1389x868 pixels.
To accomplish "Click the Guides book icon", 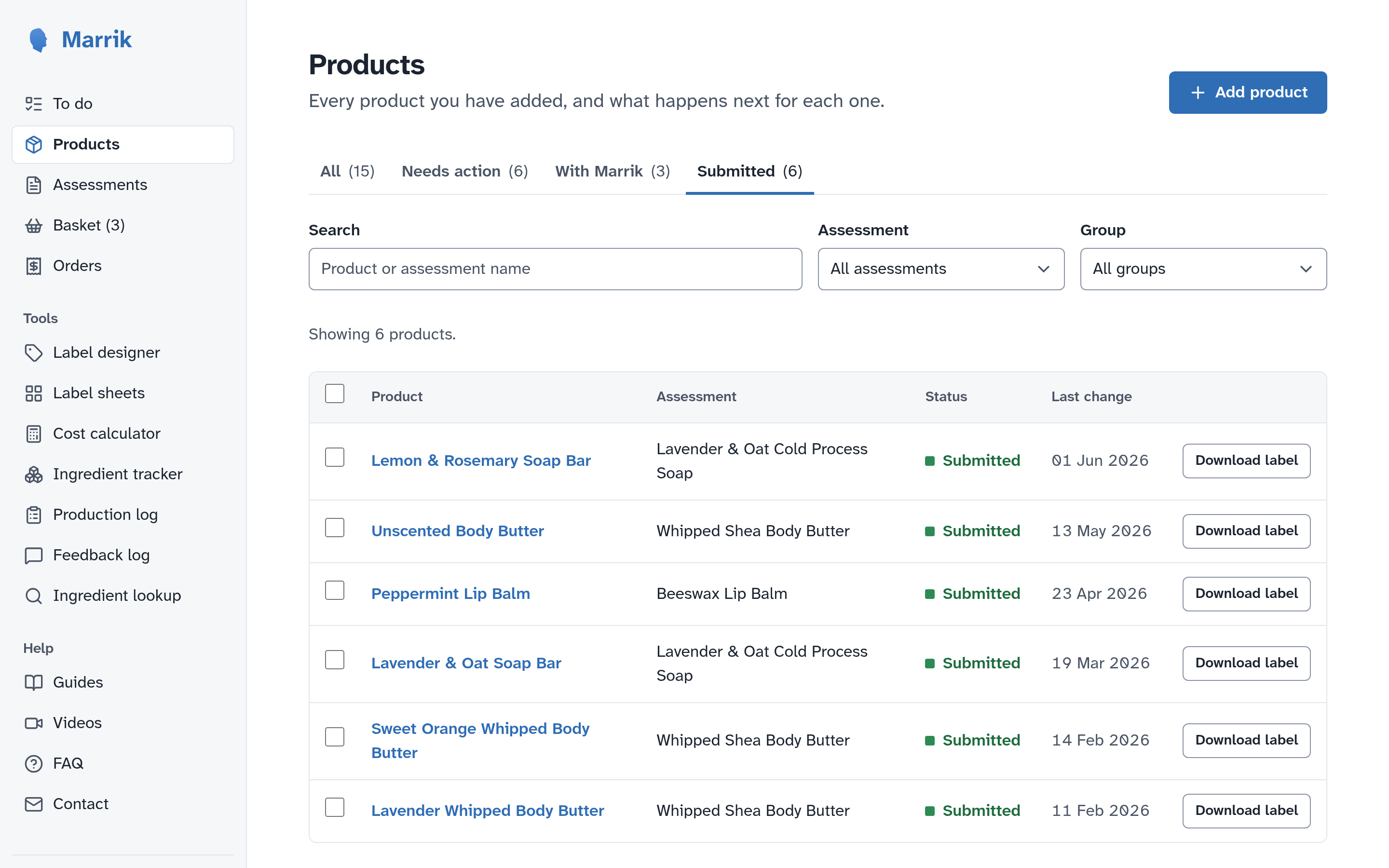I will [34, 682].
